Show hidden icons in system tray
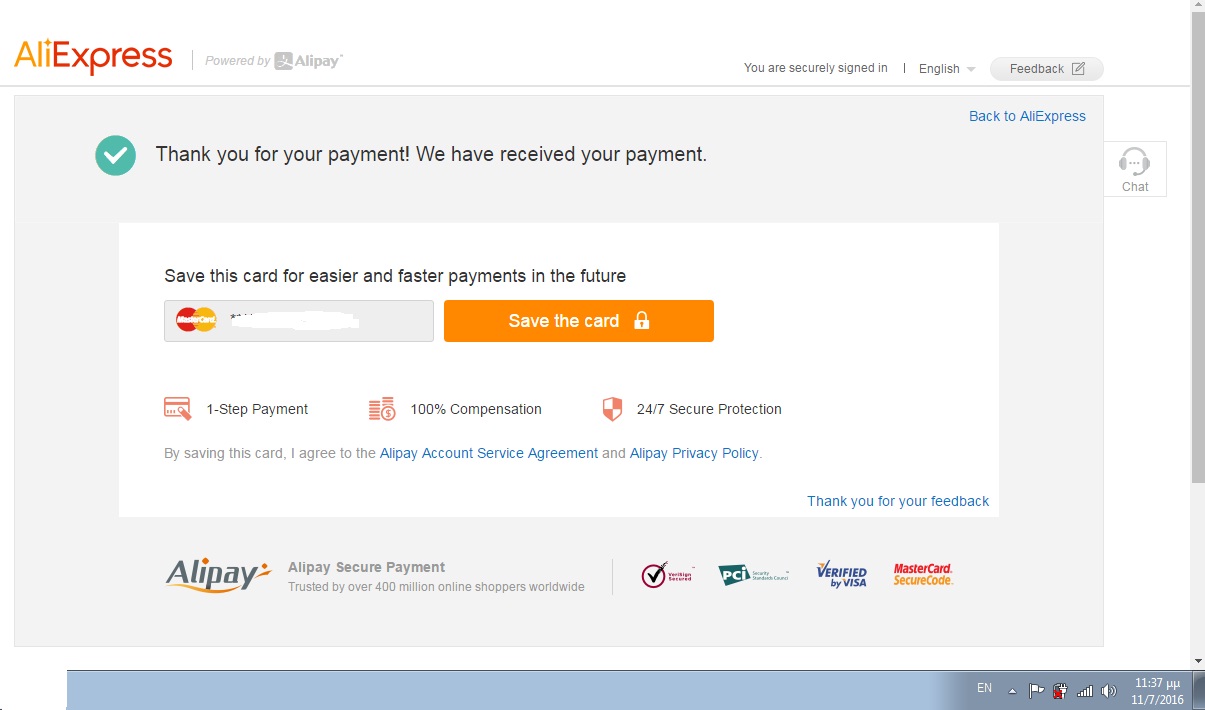The width and height of the screenshot is (1205, 710). 1012,691
